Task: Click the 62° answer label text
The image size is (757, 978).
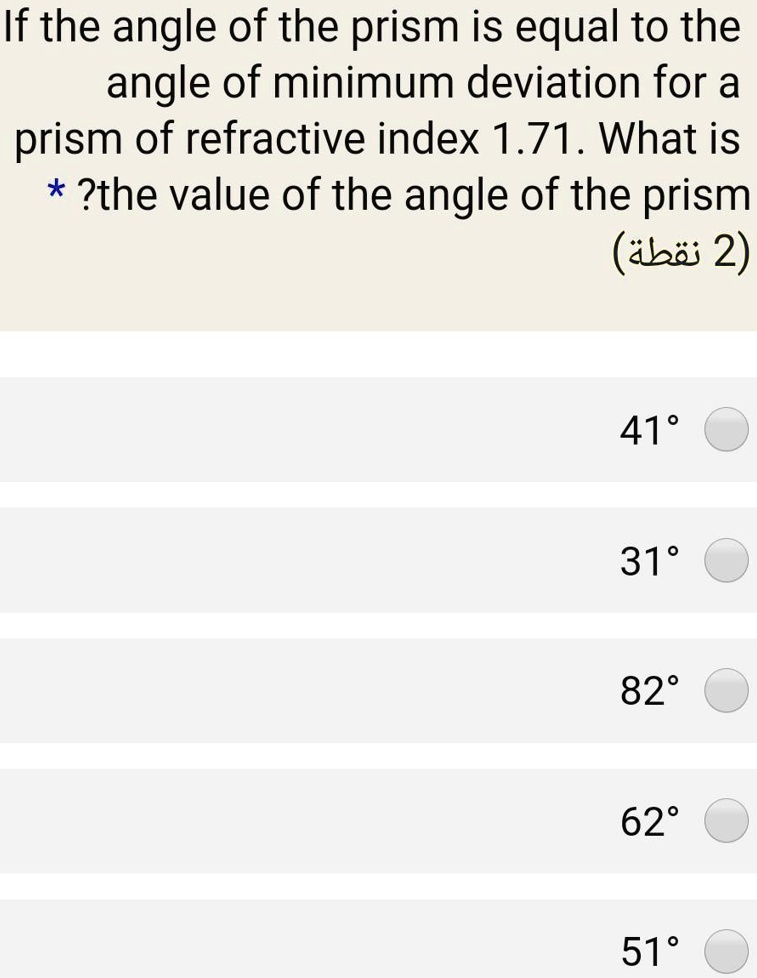Action: (x=648, y=821)
